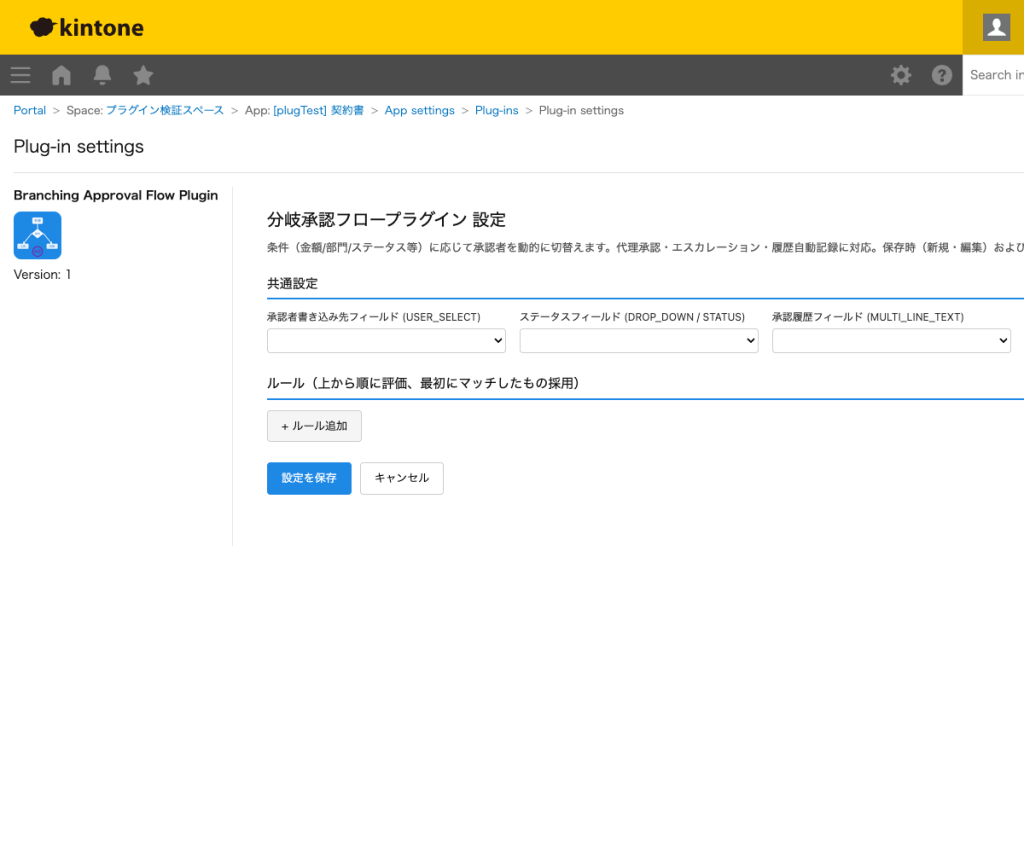Open the user account icon

(994, 27)
